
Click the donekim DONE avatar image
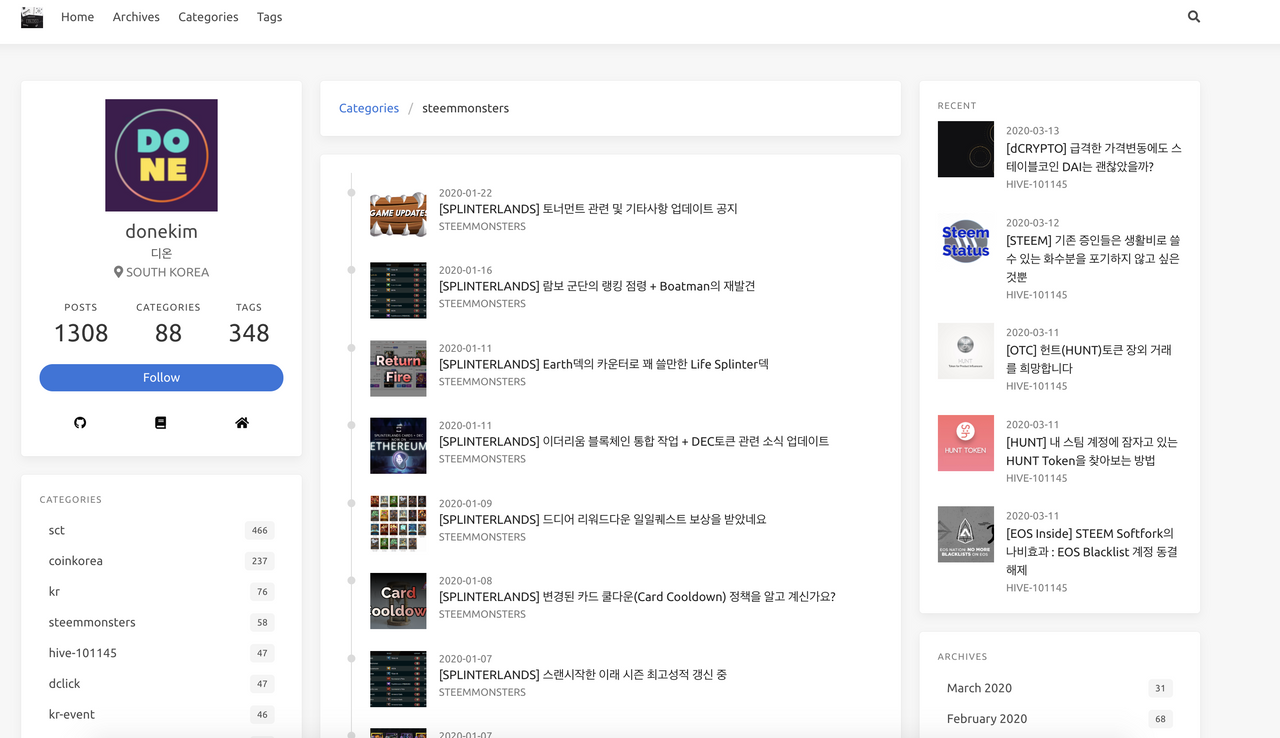pyautogui.click(x=161, y=155)
